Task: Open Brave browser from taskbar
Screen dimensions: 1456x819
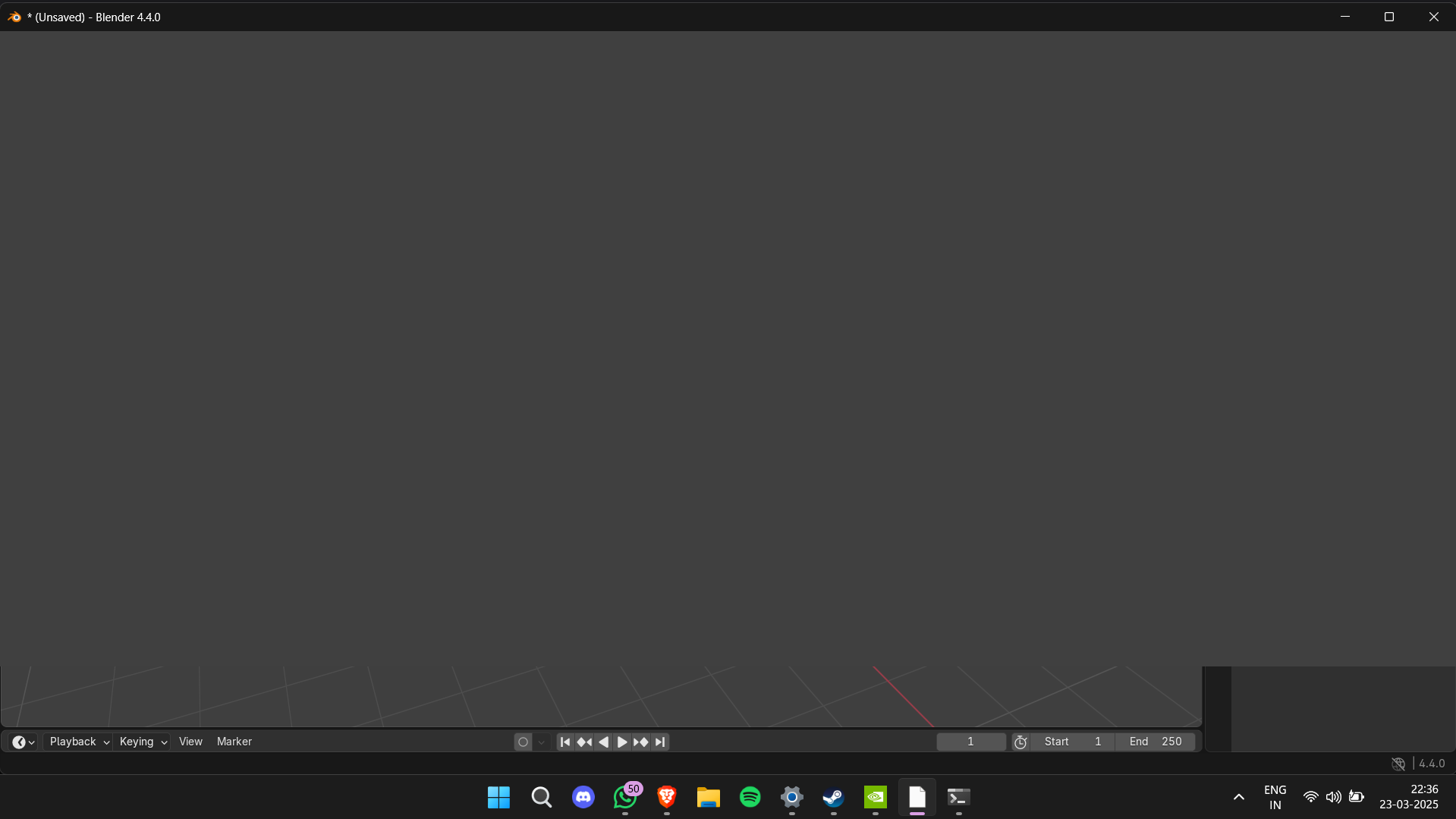Action: (667, 797)
